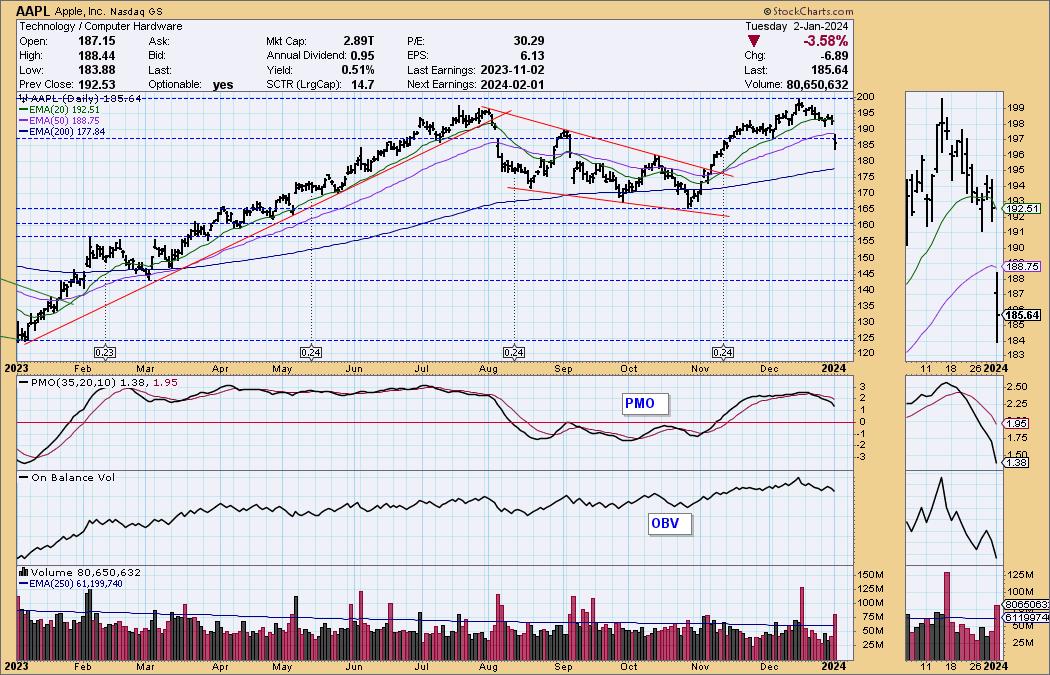Click the red down-triangle change indicator
The height and width of the screenshot is (675, 1050).
[753, 42]
